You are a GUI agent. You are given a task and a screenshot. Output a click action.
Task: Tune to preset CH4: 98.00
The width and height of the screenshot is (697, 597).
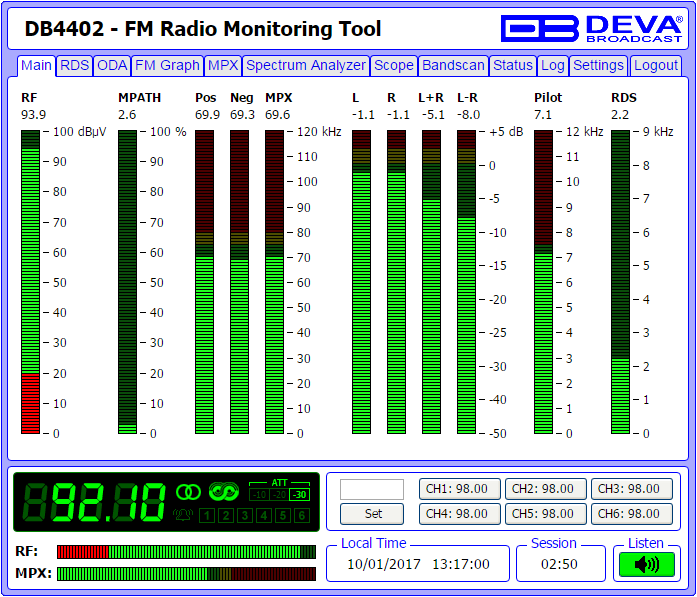coord(460,514)
